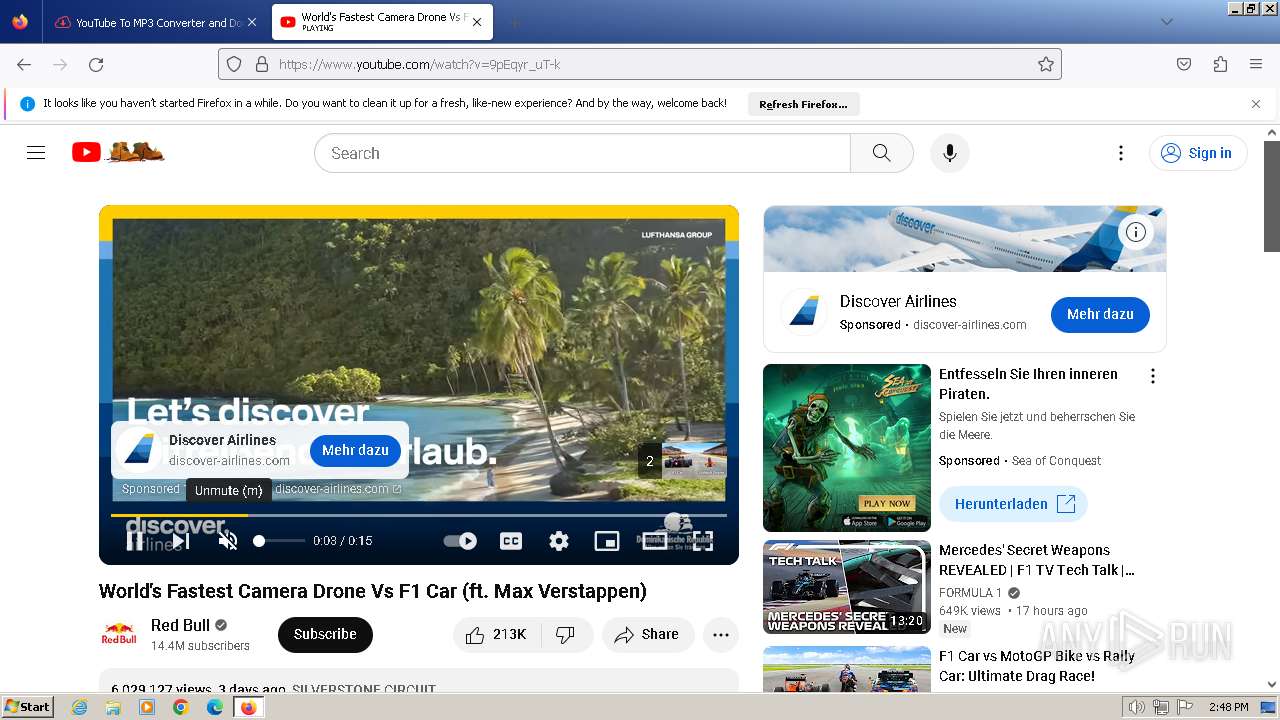The width and height of the screenshot is (1280, 720).
Task: Open the system volume tray icon
Action: (1137, 707)
